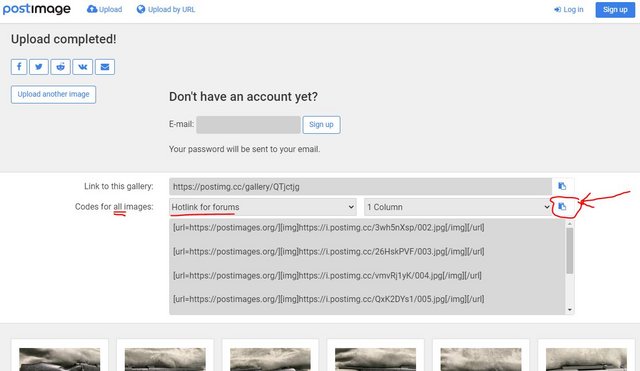Share gallery on Twitter

point(39,67)
